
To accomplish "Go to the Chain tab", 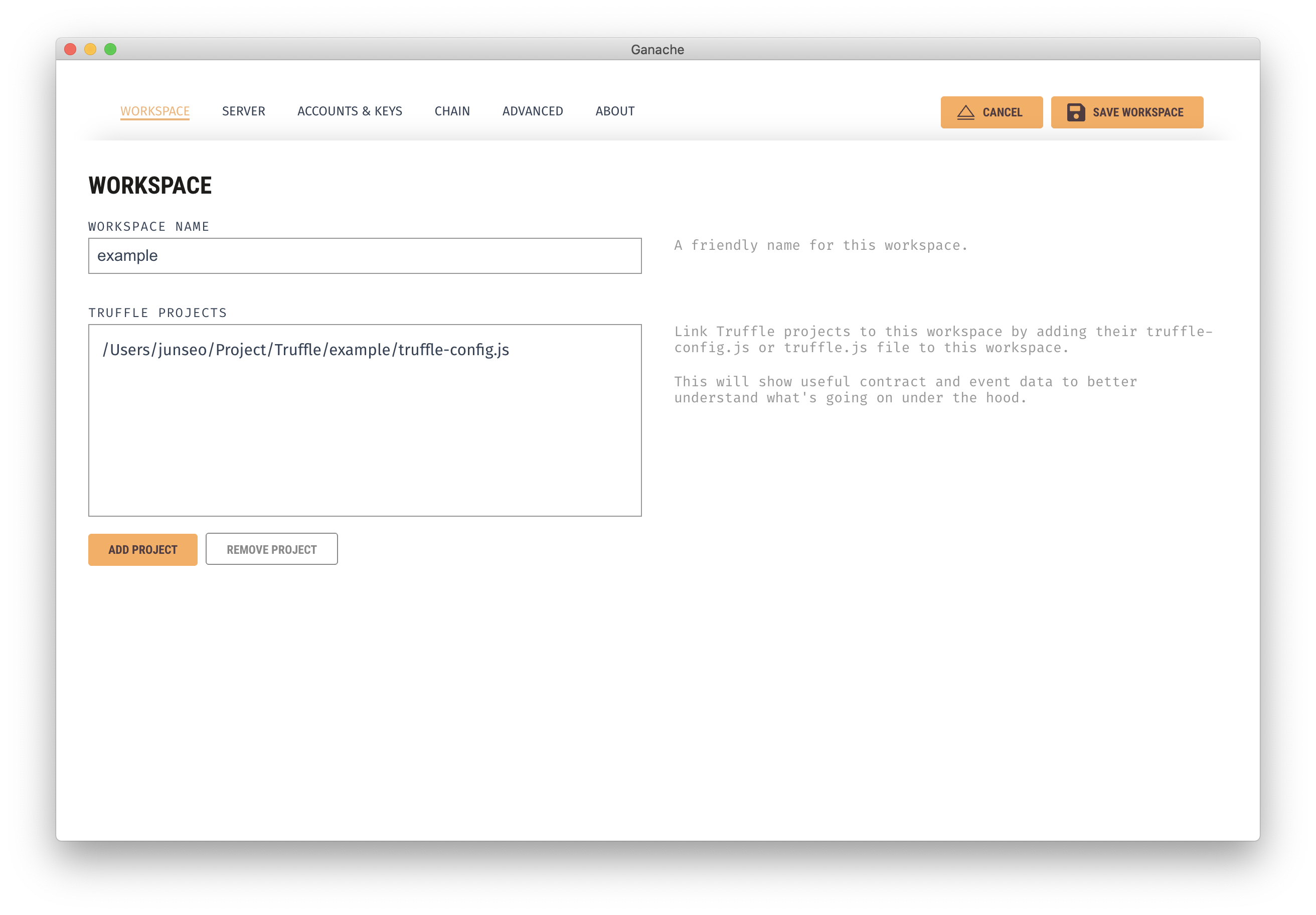I will point(452,111).
